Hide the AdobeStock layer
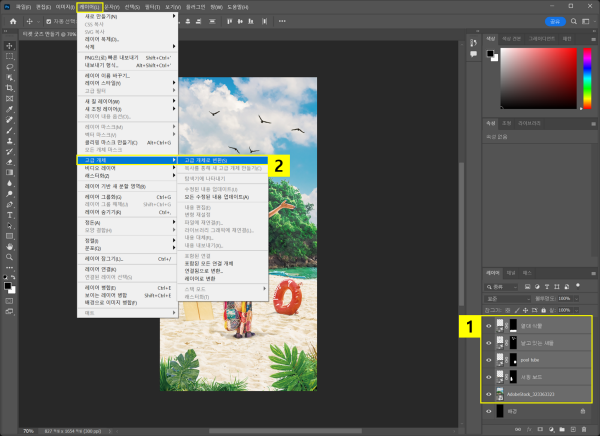This screenshot has height=436, width=600. pyautogui.click(x=489, y=394)
